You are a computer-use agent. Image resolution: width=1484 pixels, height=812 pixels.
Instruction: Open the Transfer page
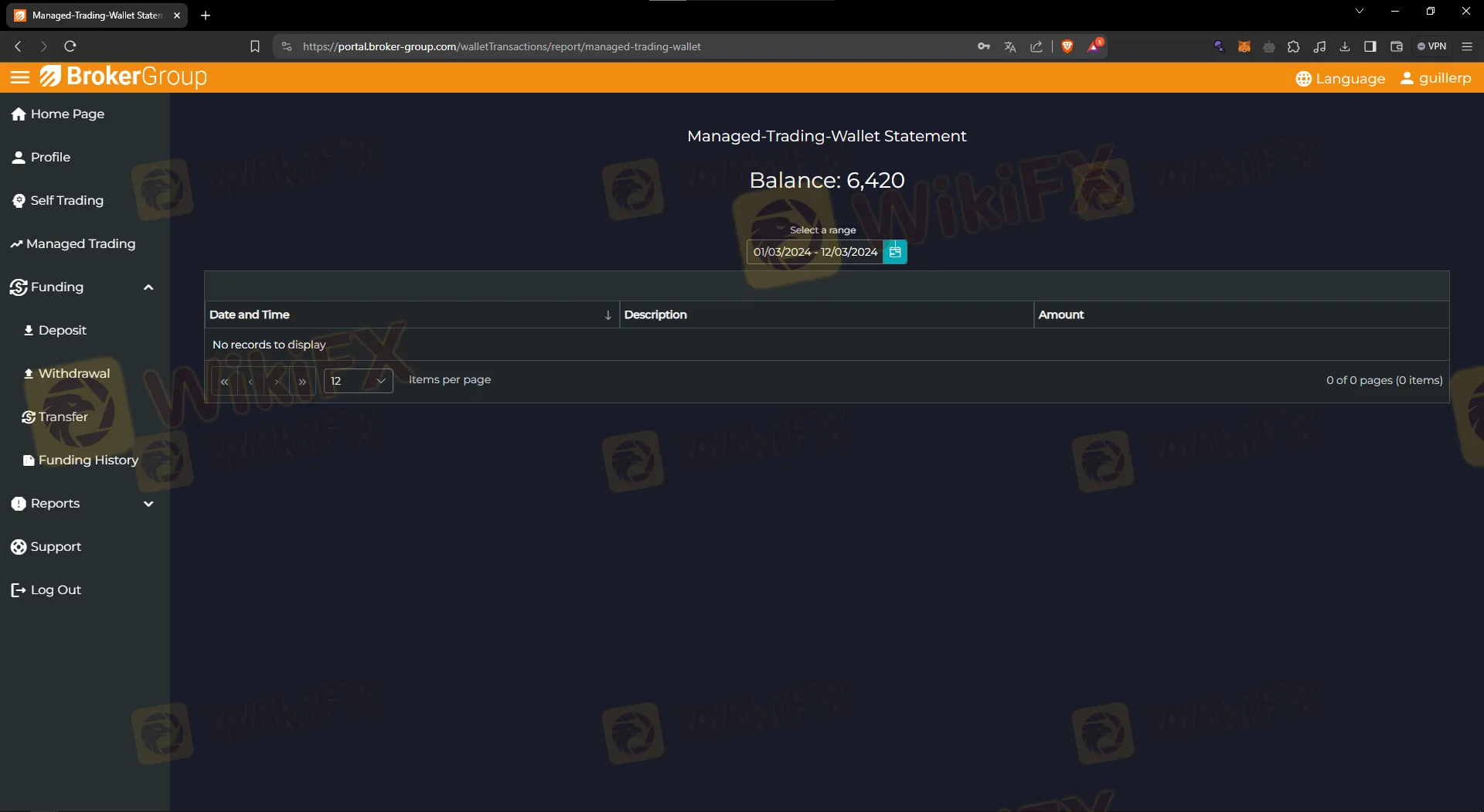[55, 417]
